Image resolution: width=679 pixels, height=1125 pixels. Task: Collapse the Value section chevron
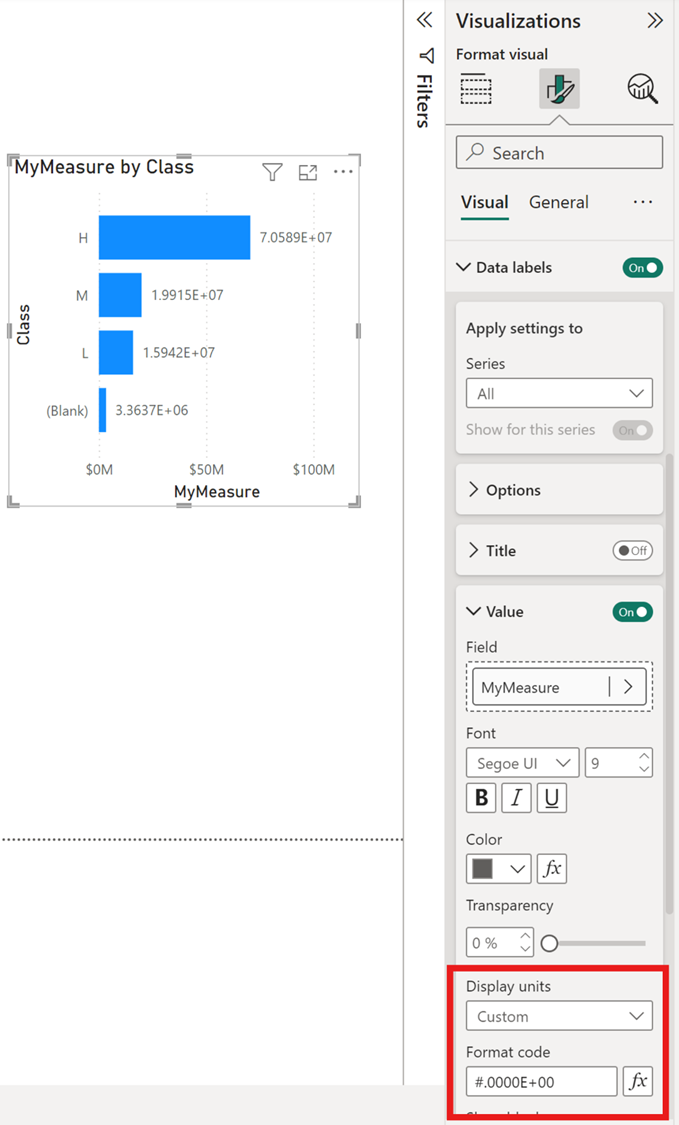tap(473, 611)
